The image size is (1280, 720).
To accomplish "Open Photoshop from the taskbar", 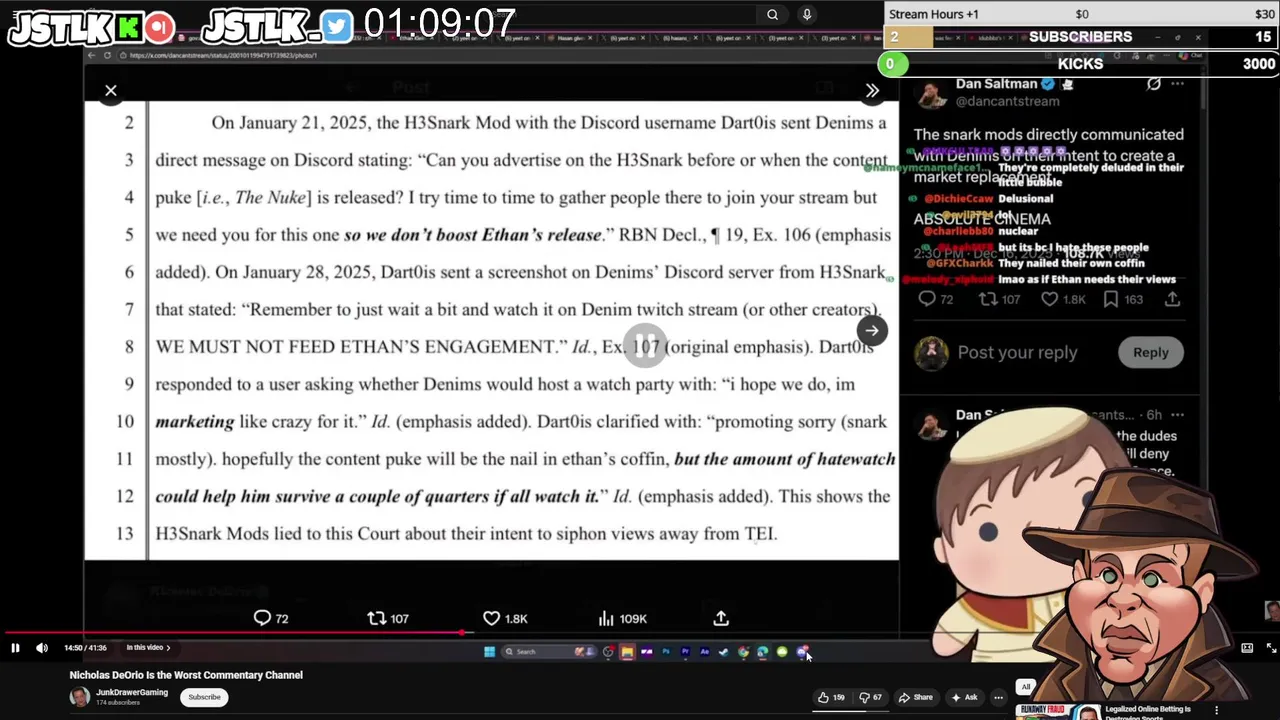I will (666, 652).
